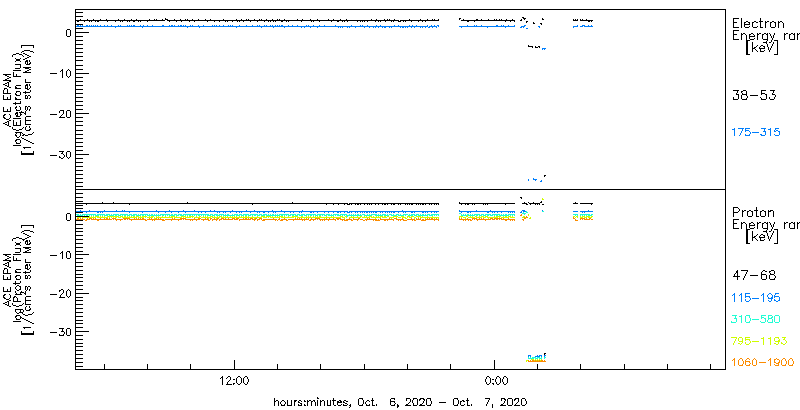Click the proton panel 0 tick label
The width and height of the screenshot is (800, 410).
(67, 217)
